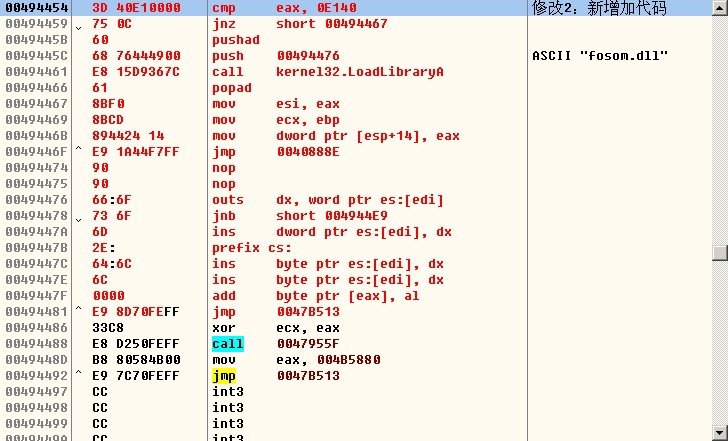The image size is (728, 441).
Task: Click the jump-down marker at 00494459
Action: 78,28
